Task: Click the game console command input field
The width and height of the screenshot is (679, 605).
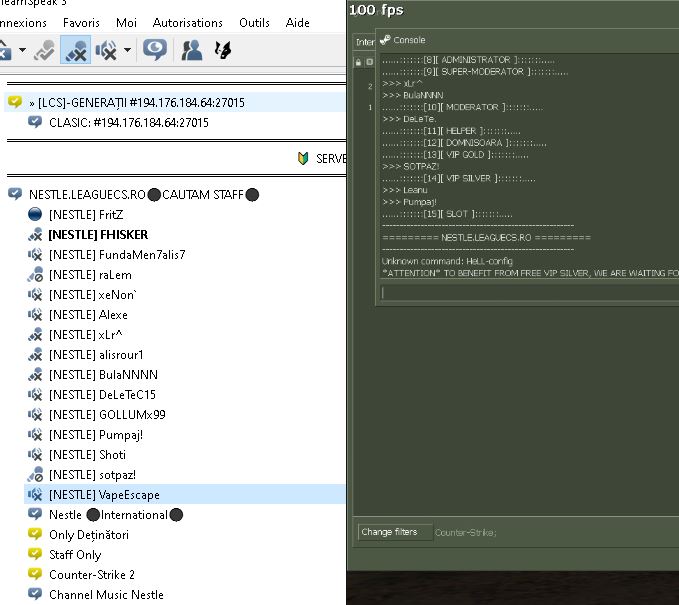Action: pyautogui.click(x=529, y=293)
